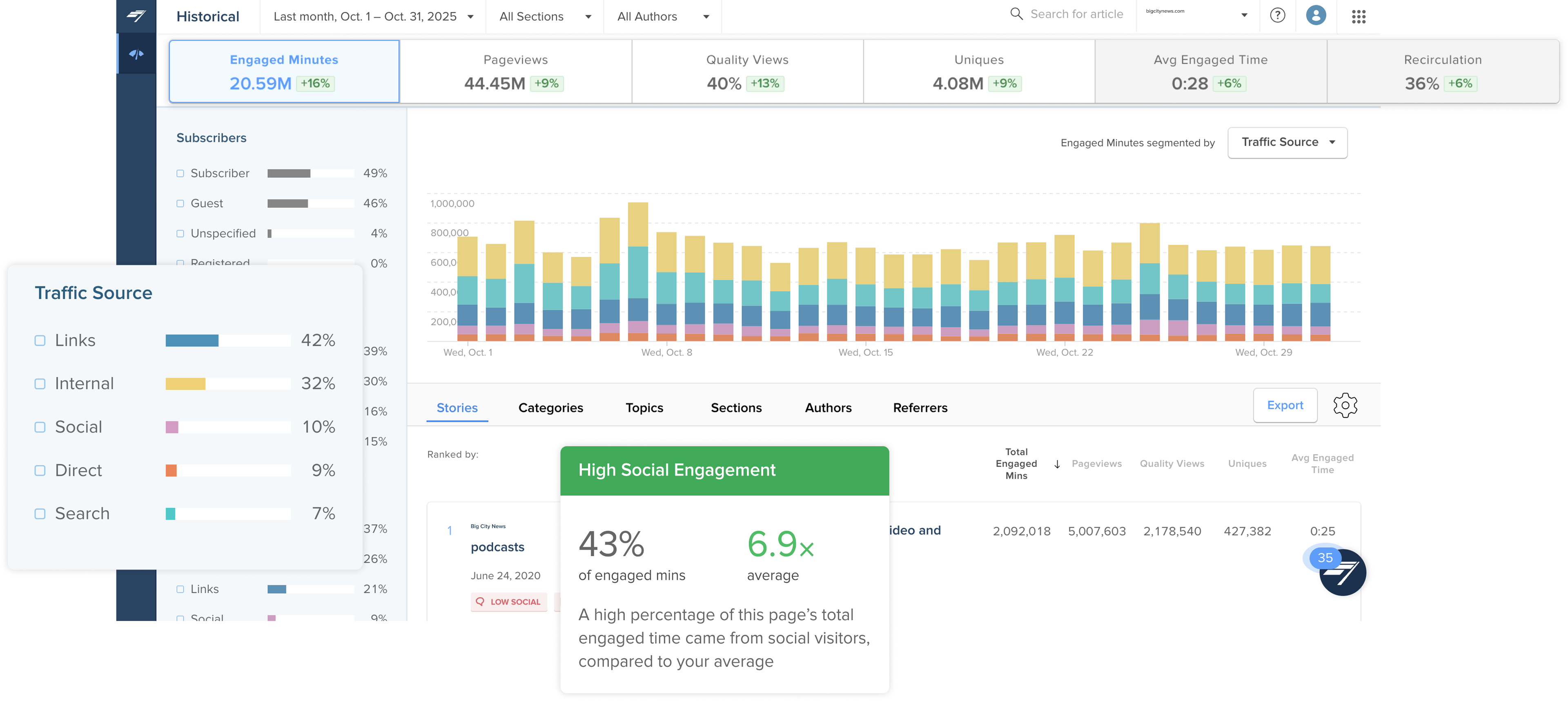Select the Categories tab
The width and height of the screenshot is (1568, 701).
coord(550,408)
